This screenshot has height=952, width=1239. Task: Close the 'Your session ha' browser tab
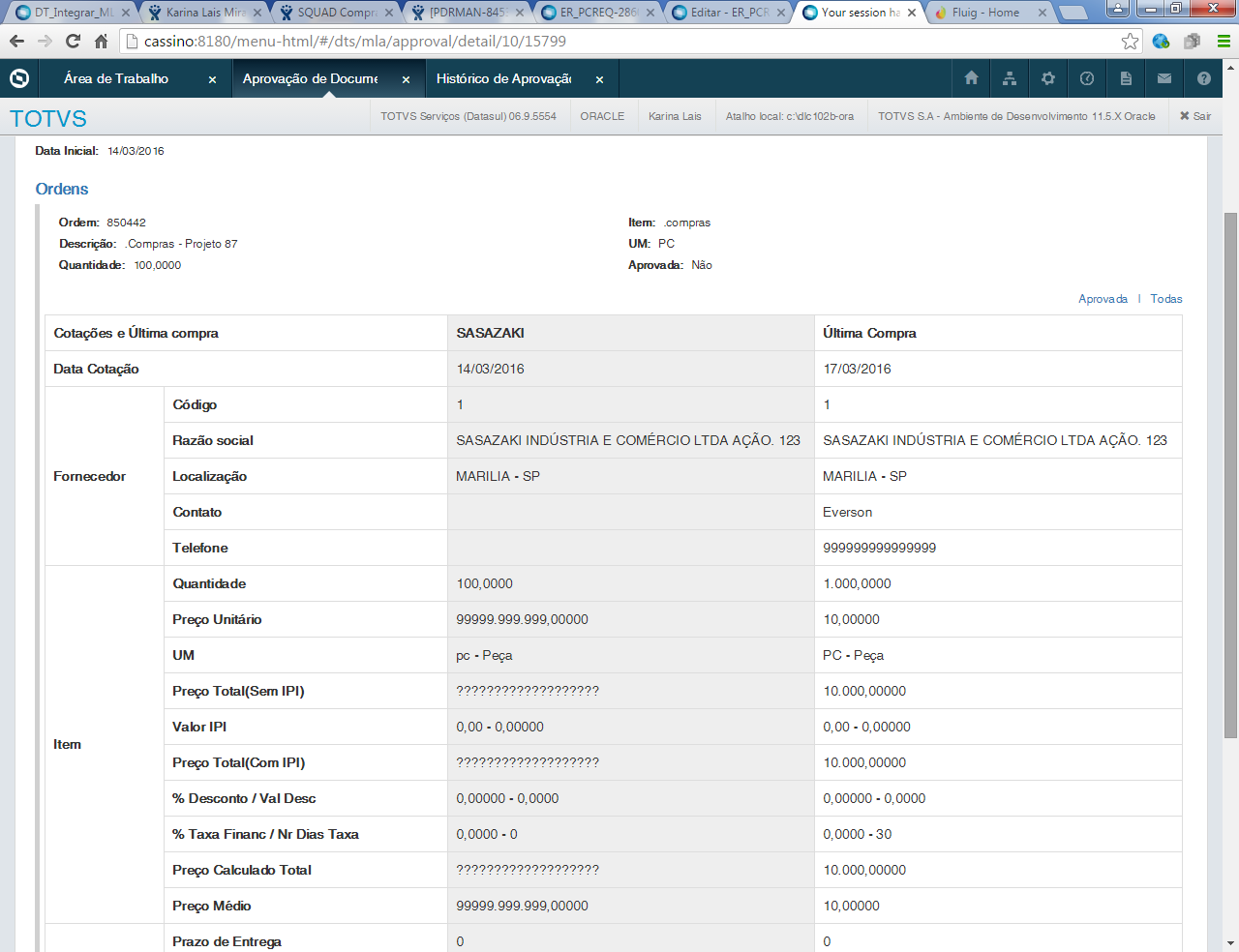coord(912,13)
